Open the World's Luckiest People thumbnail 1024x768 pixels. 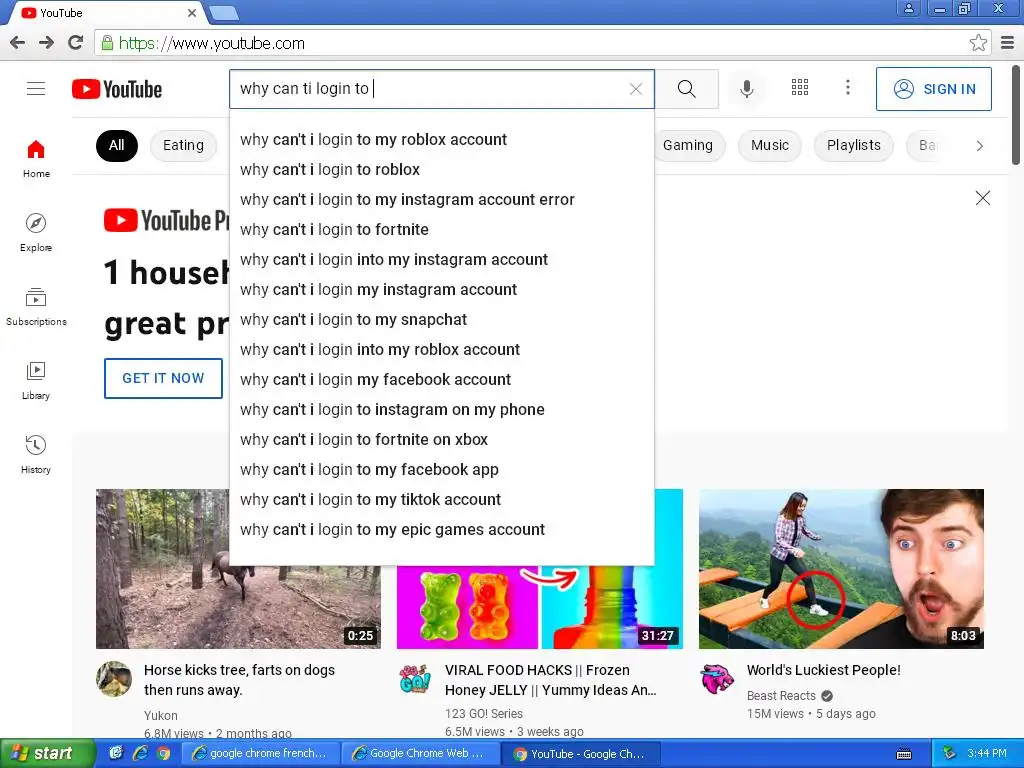[x=841, y=569]
